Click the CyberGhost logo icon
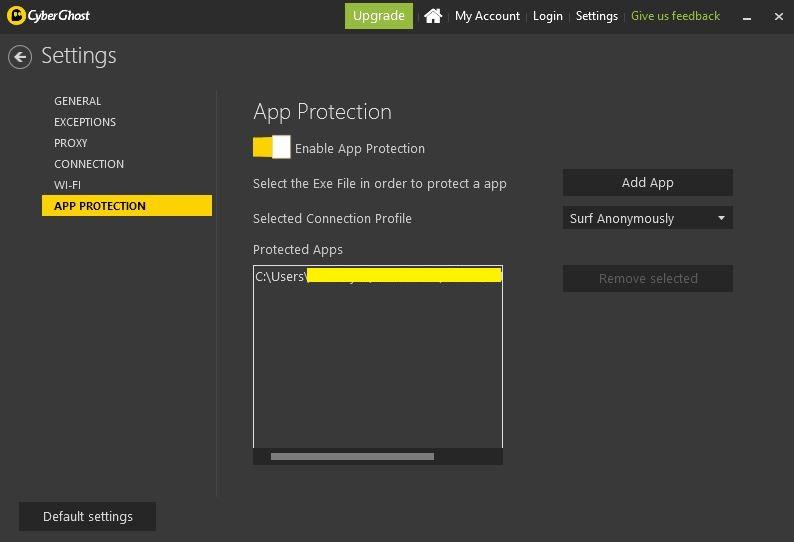Screen dimensions: 794x542 click(16, 15)
